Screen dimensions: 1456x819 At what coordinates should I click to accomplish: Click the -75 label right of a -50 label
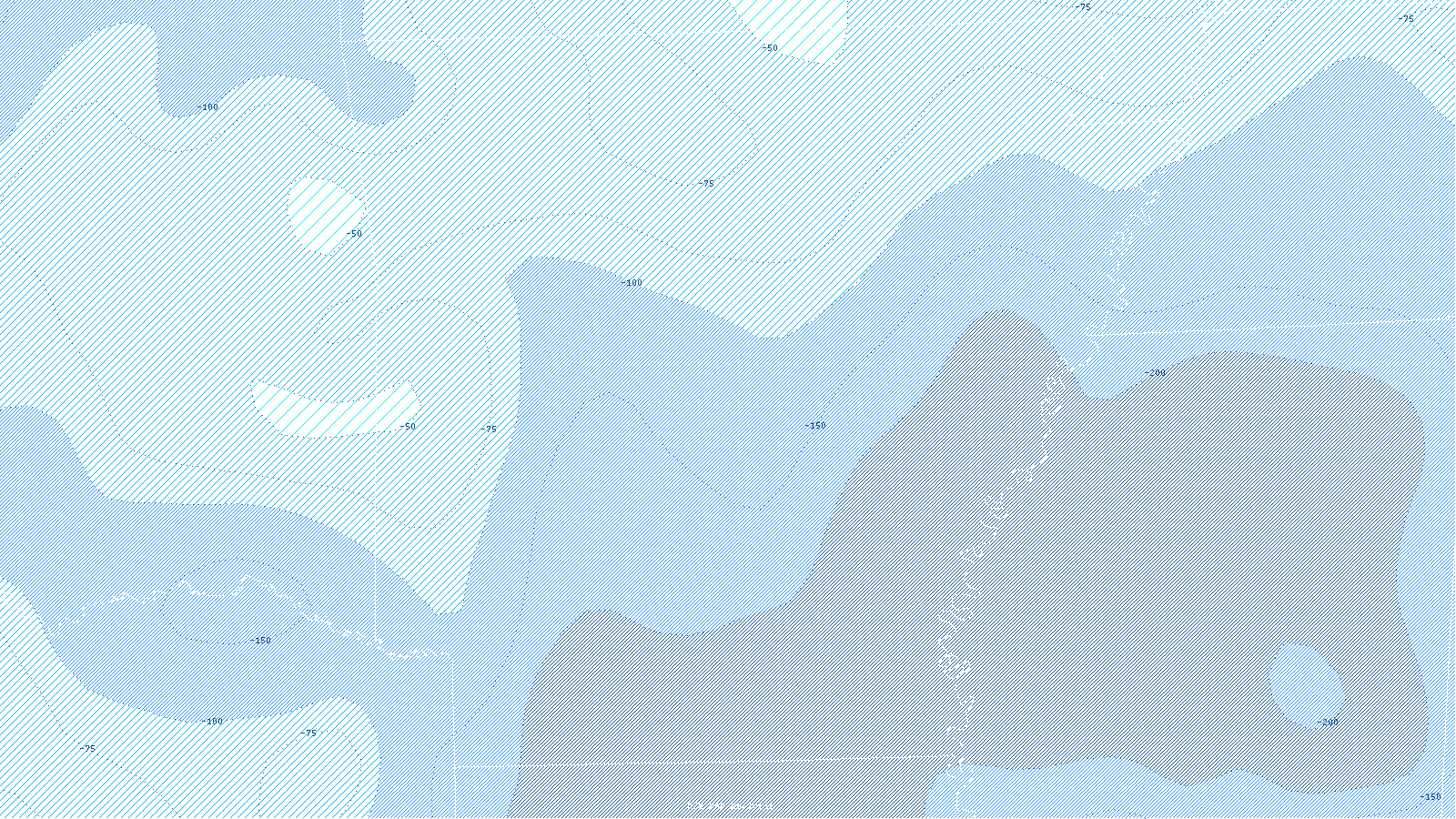(x=489, y=429)
